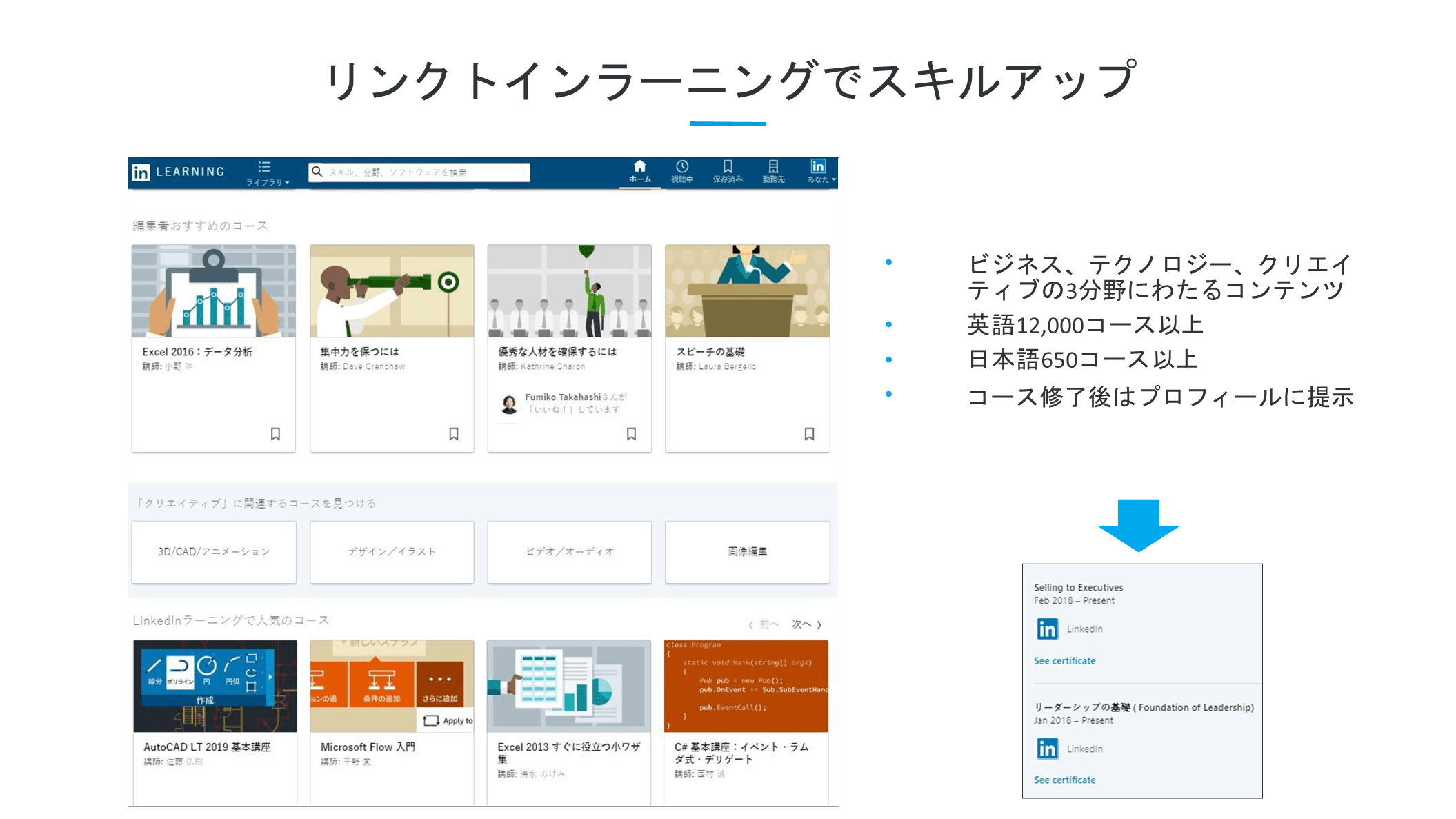1456x819 pixels.
Task: Click the LinkedIn Learning logo
Action: [179, 172]
